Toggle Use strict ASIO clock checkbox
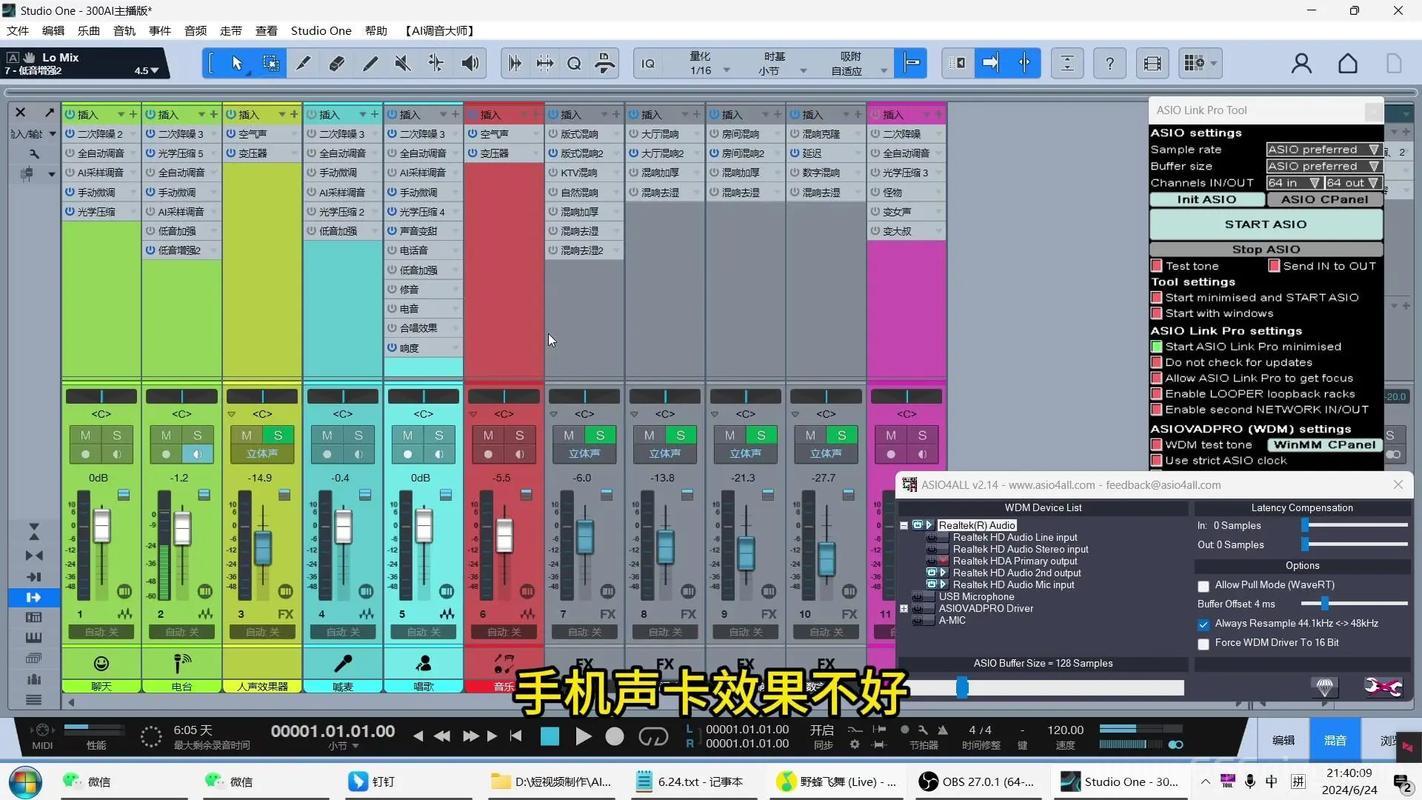This screenshot has width=1422, height=800. [x=1157, y=461]
